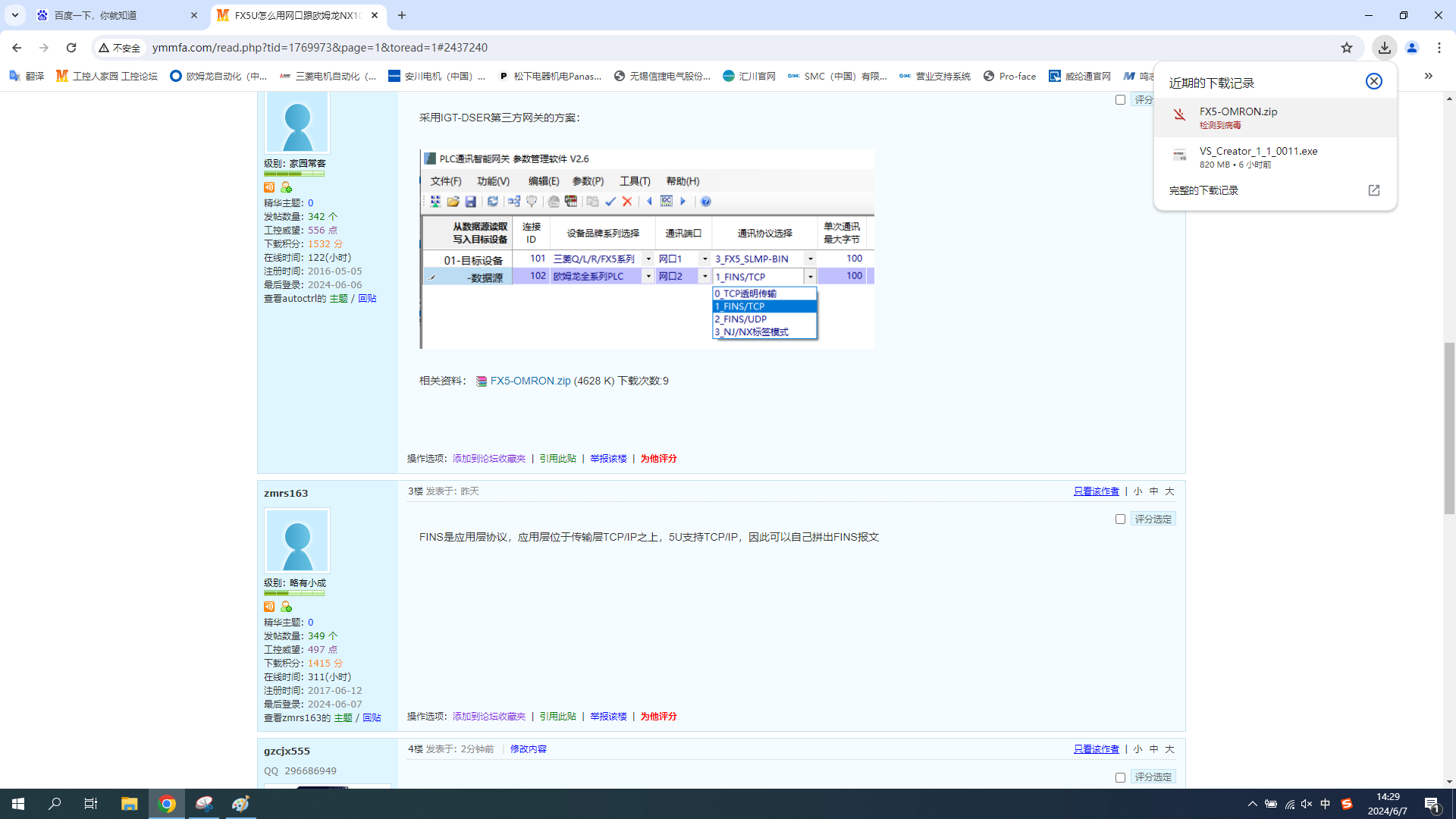Open Chrome three-dot menu
This screenshot has width=1456, height=819.
(x=1439, y=47)
